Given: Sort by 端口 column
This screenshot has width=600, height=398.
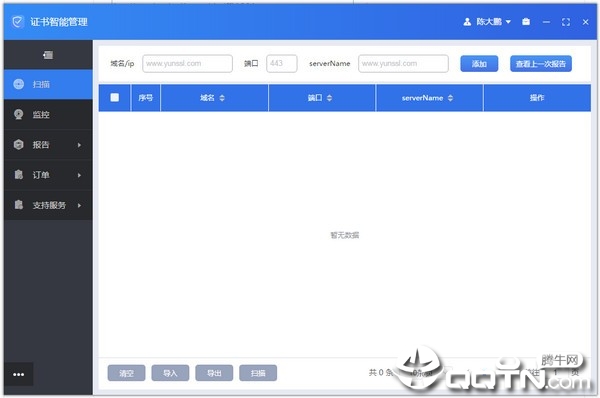Looking at the screenshot, I should [x=329, y=98].
